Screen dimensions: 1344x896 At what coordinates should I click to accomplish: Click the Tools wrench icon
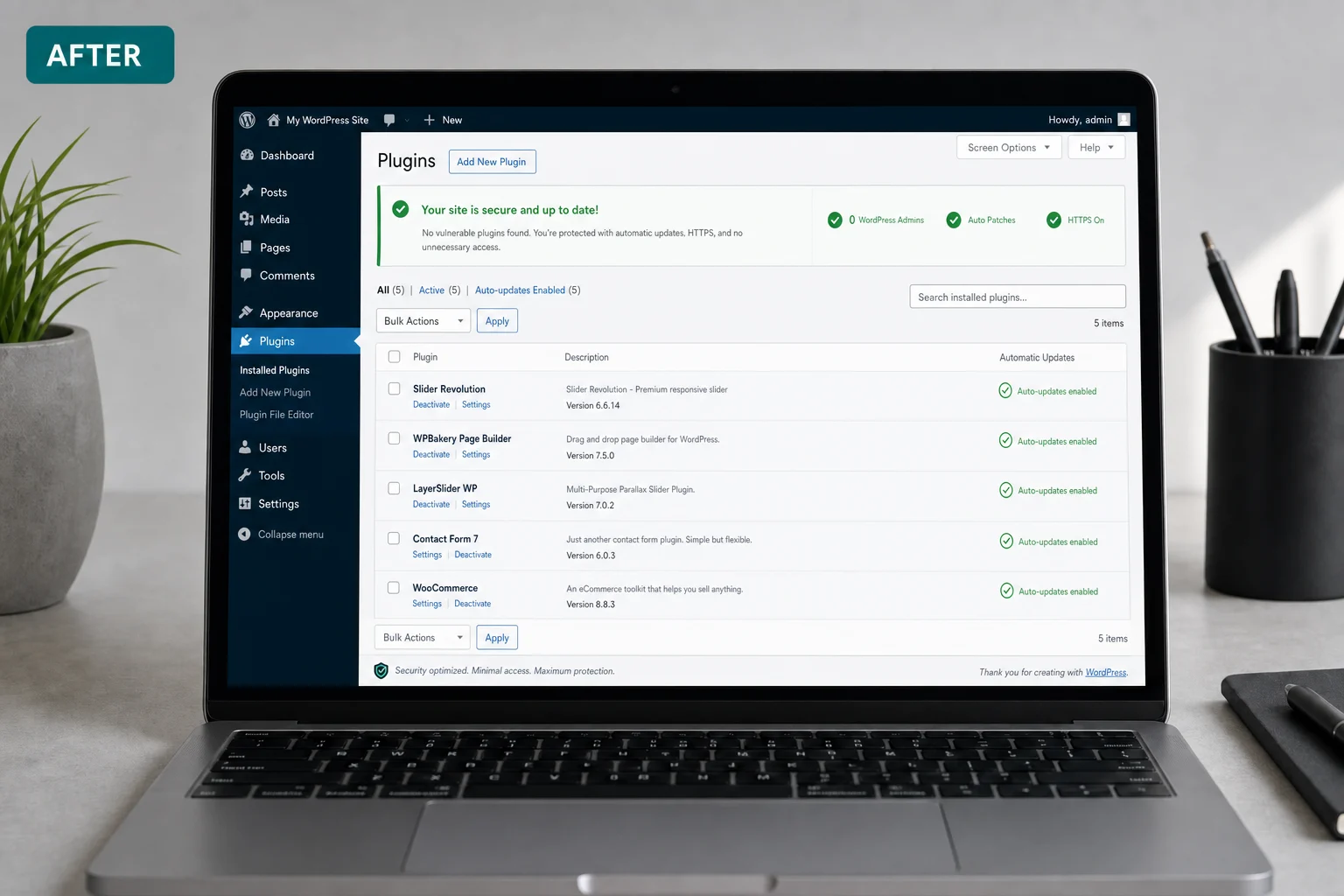click(x=245, y=475)
